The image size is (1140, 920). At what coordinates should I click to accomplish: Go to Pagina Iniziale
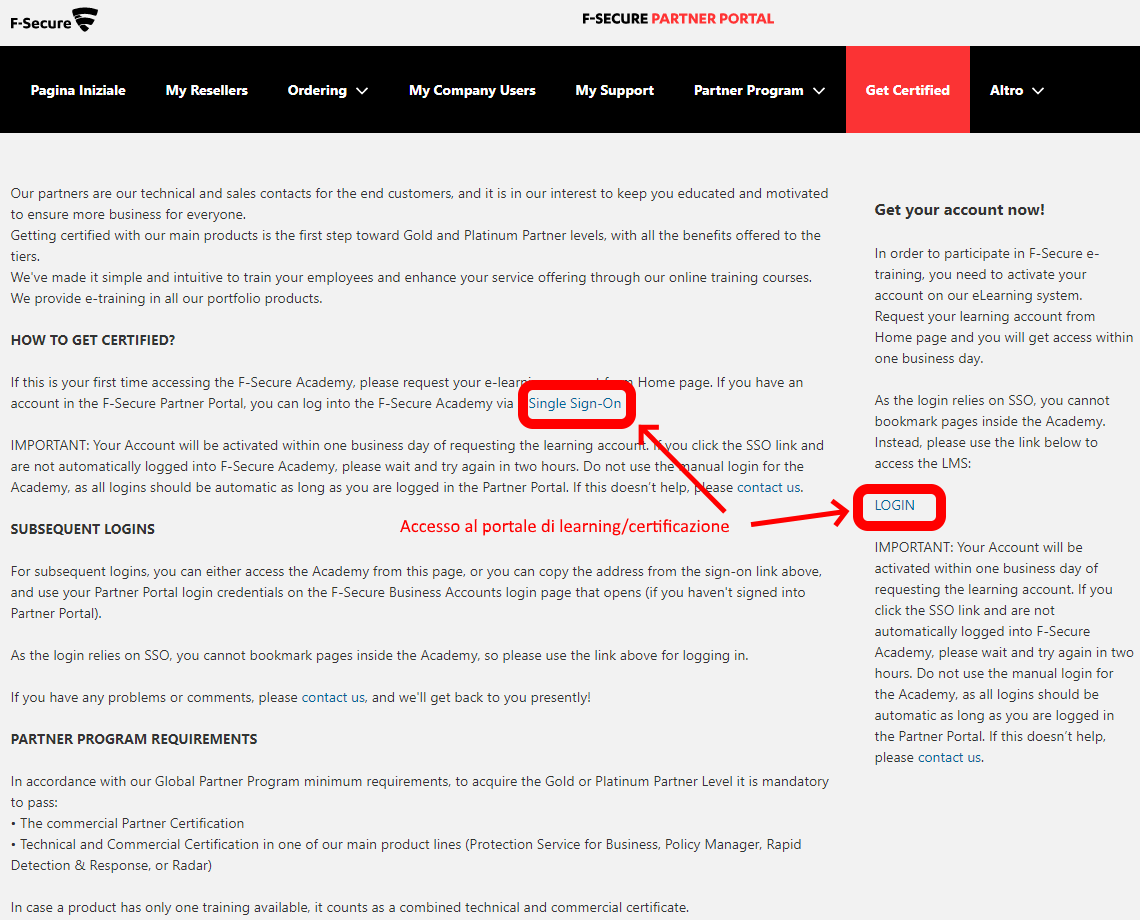[78, 90]
